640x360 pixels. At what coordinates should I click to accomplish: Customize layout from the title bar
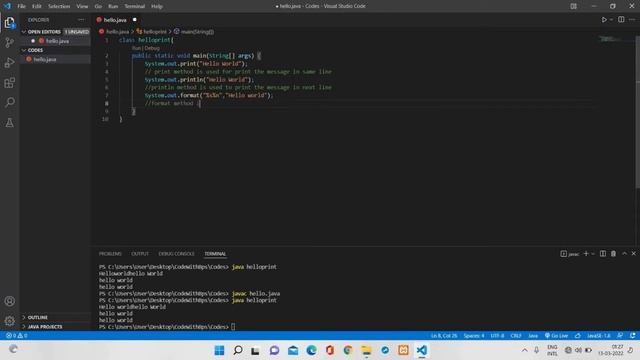point(573,6)
